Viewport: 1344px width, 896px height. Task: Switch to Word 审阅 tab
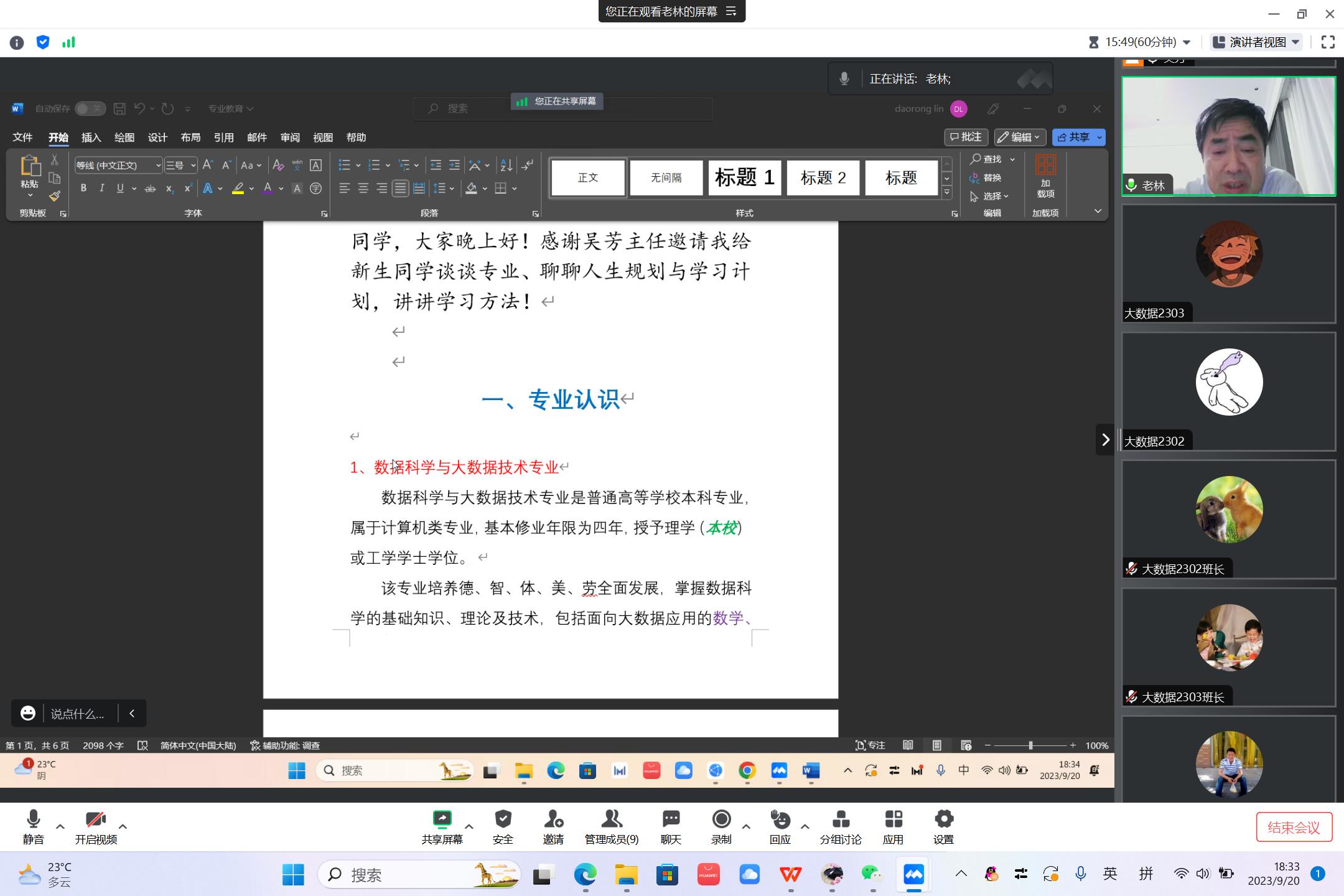coord(290,138)
